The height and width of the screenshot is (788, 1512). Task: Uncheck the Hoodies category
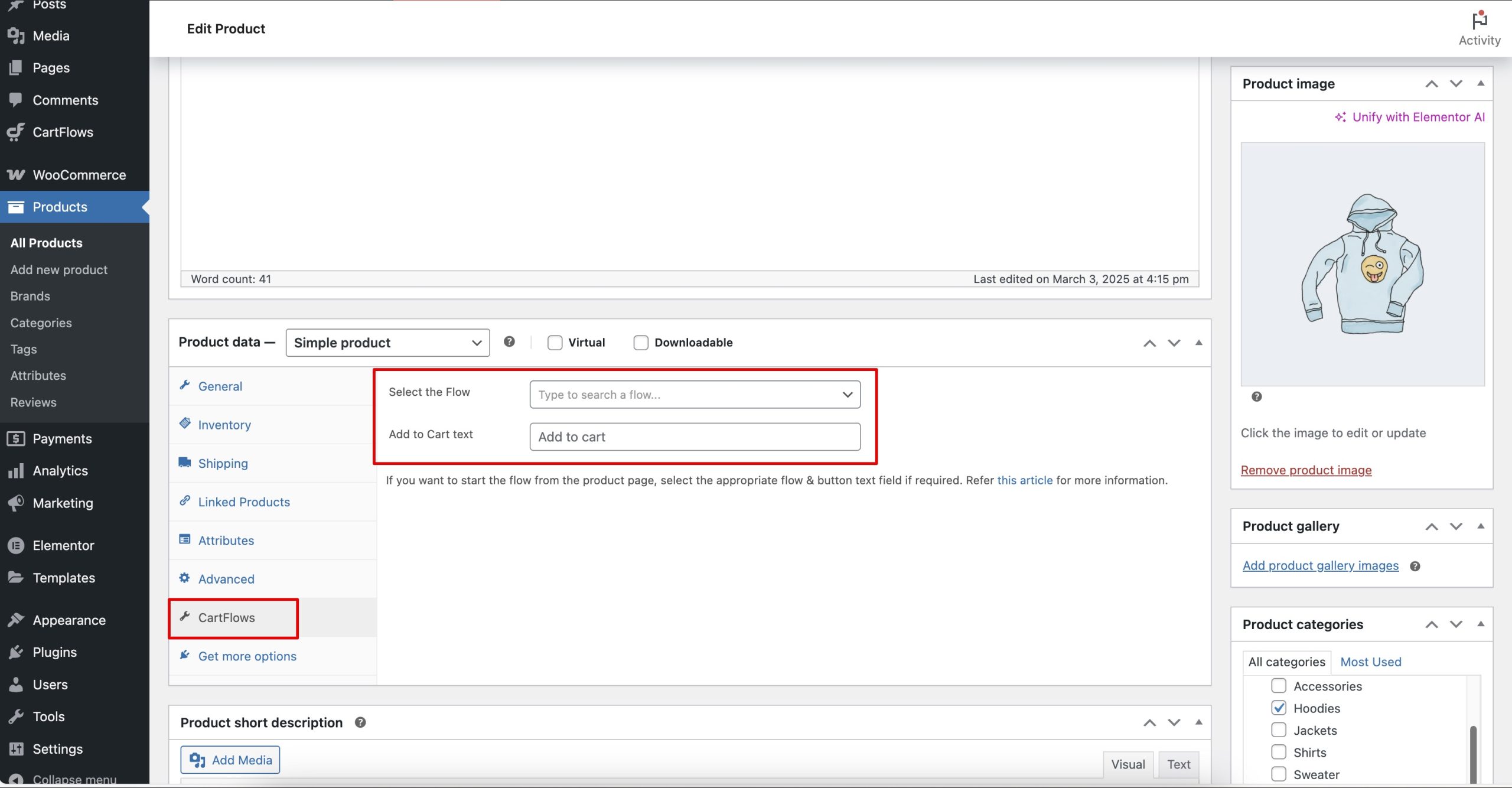(1279, 708)
